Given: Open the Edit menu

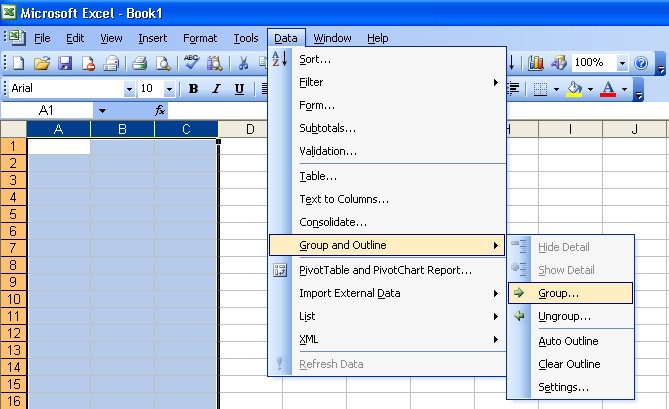Looking at the screenshot, I should [x=75, y=38].
